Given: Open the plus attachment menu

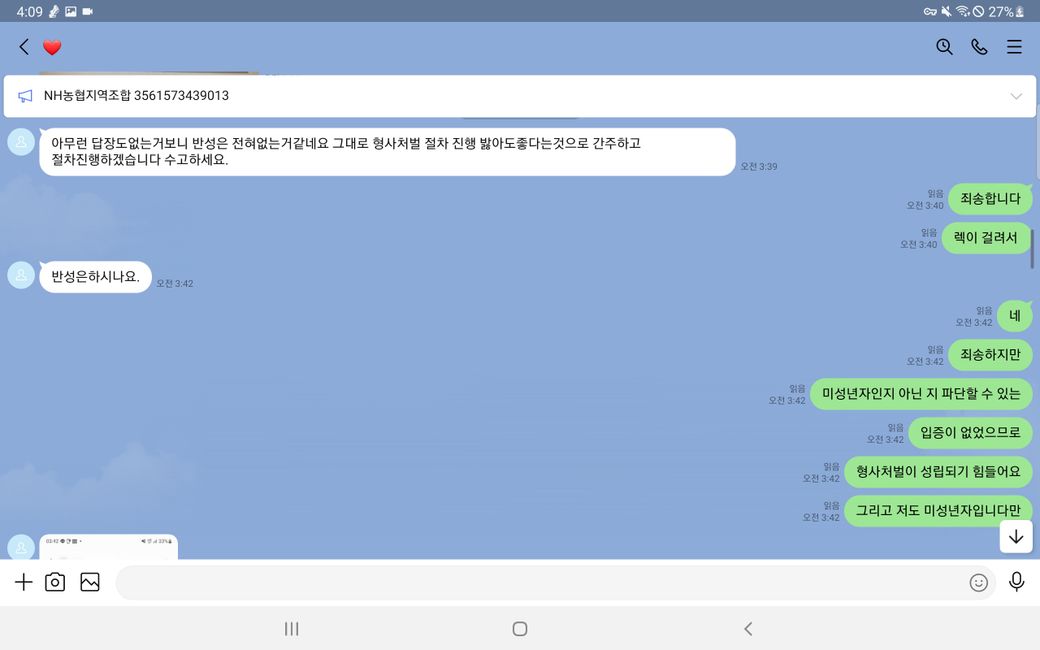Looking at the screenshot, I should 23,582.
